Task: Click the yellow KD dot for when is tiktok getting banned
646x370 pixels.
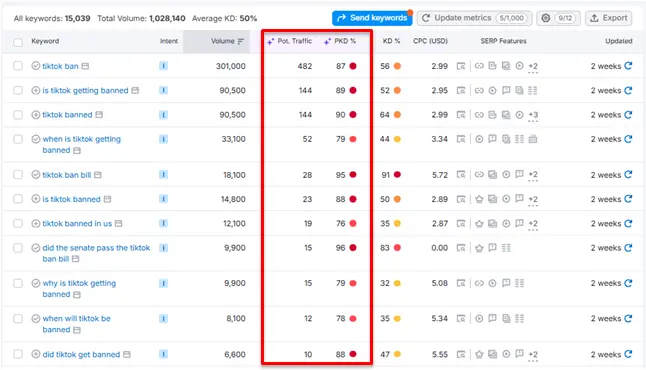Action: (397, 139)
